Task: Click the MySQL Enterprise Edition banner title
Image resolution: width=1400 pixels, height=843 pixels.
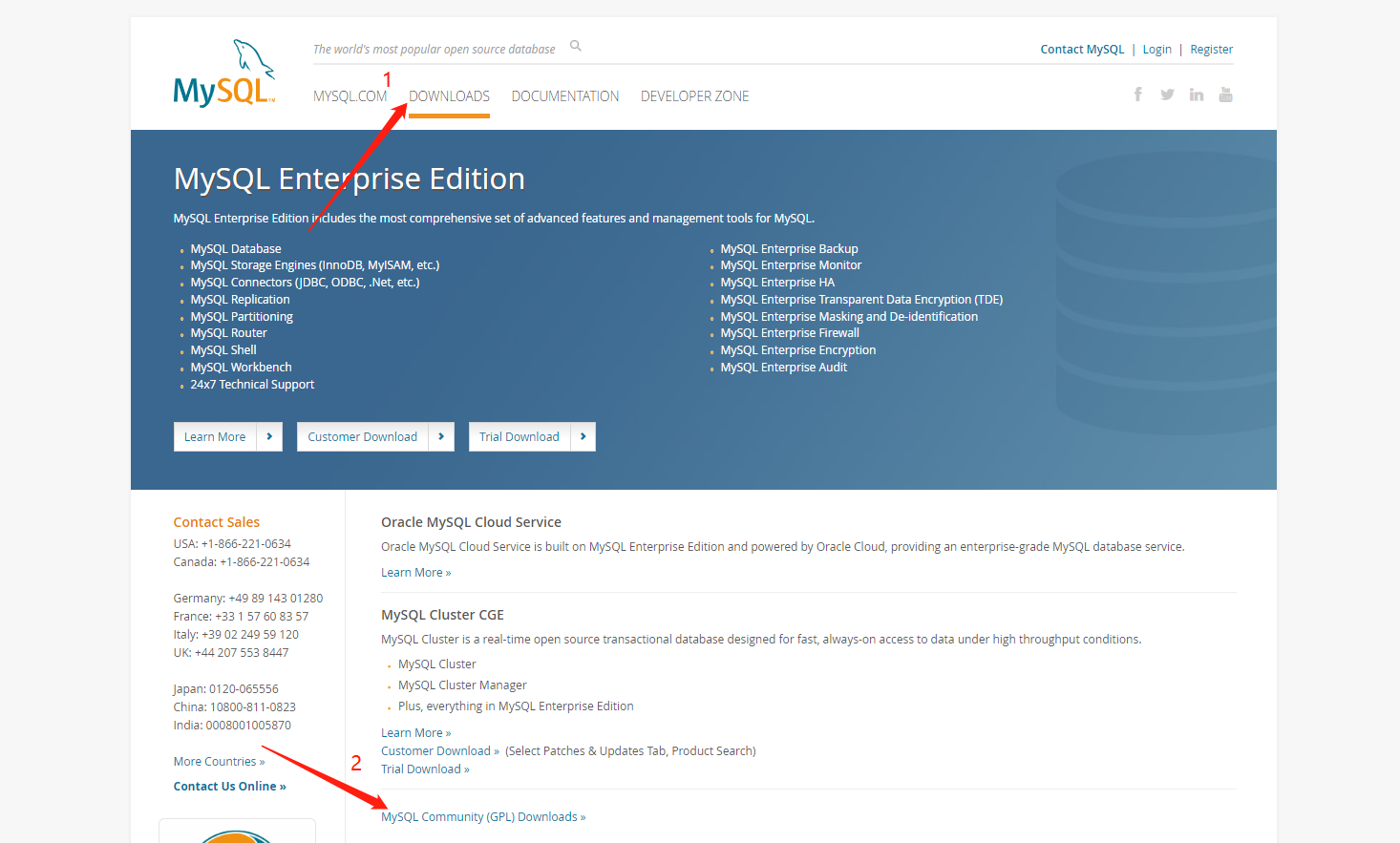Action: (x=350, y=179)
